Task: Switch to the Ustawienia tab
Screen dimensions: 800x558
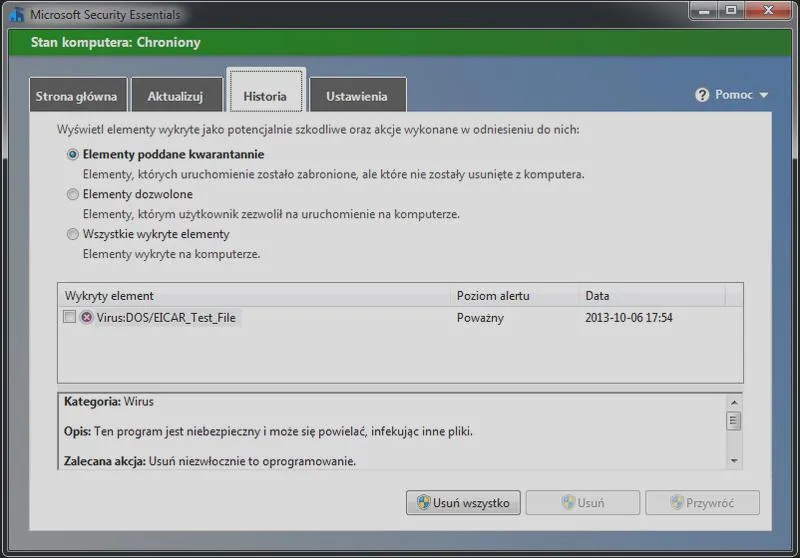Action: (x=357, y=95)
